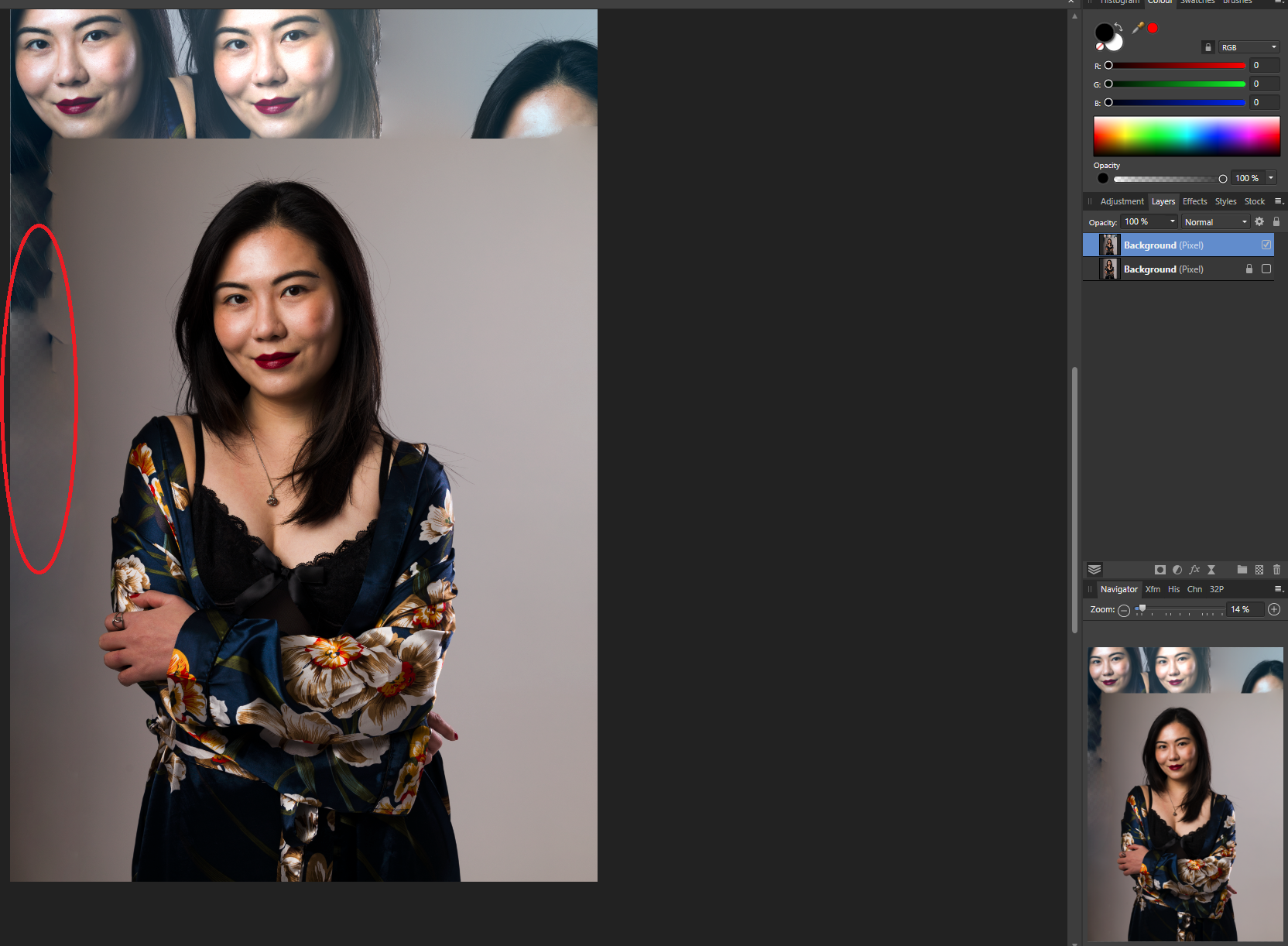This screenshot has width=1288, height=946.
Task: Click the colour picker eyedropper tool
Action: [x=1137, y=28]
